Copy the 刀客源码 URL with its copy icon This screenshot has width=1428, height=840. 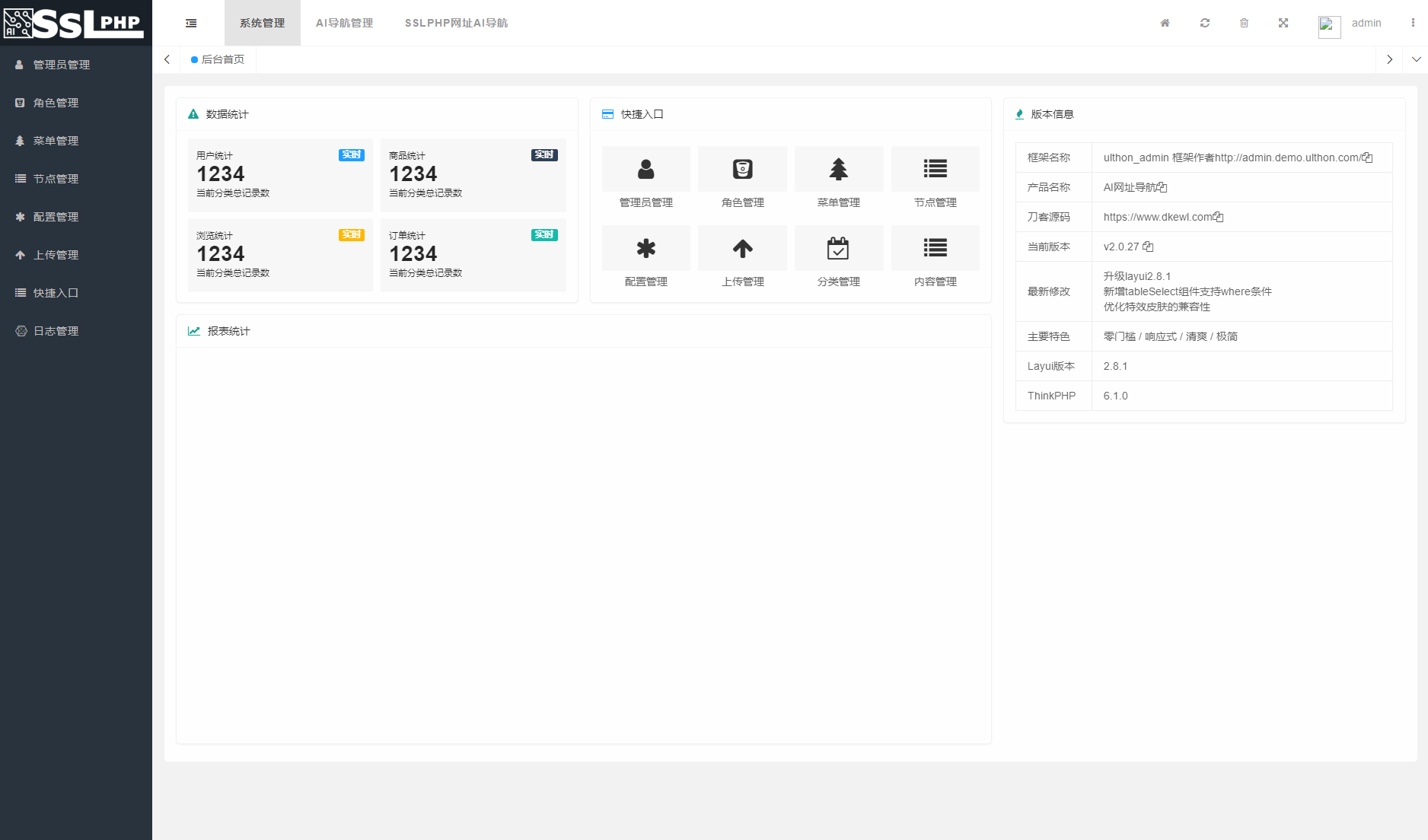[x=1219, y=217]
